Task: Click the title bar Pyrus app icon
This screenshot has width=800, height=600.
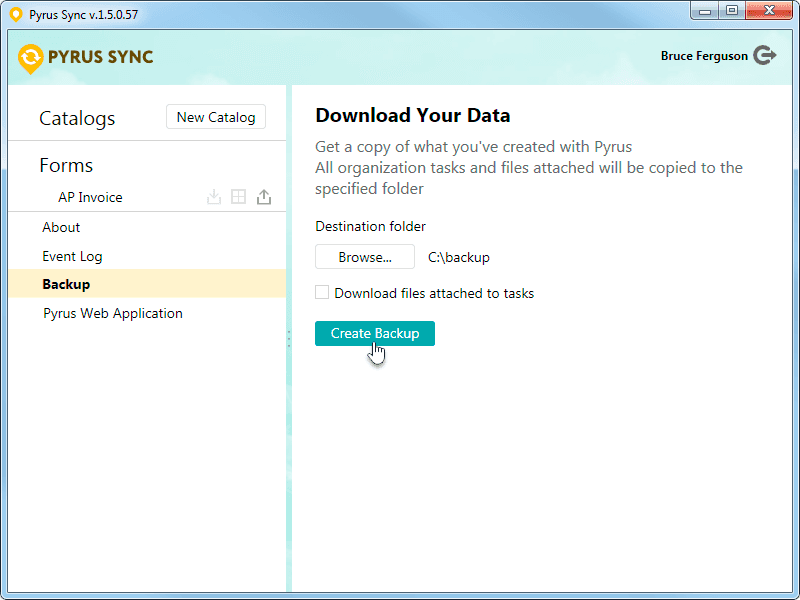Action: (x=16, y=14)
